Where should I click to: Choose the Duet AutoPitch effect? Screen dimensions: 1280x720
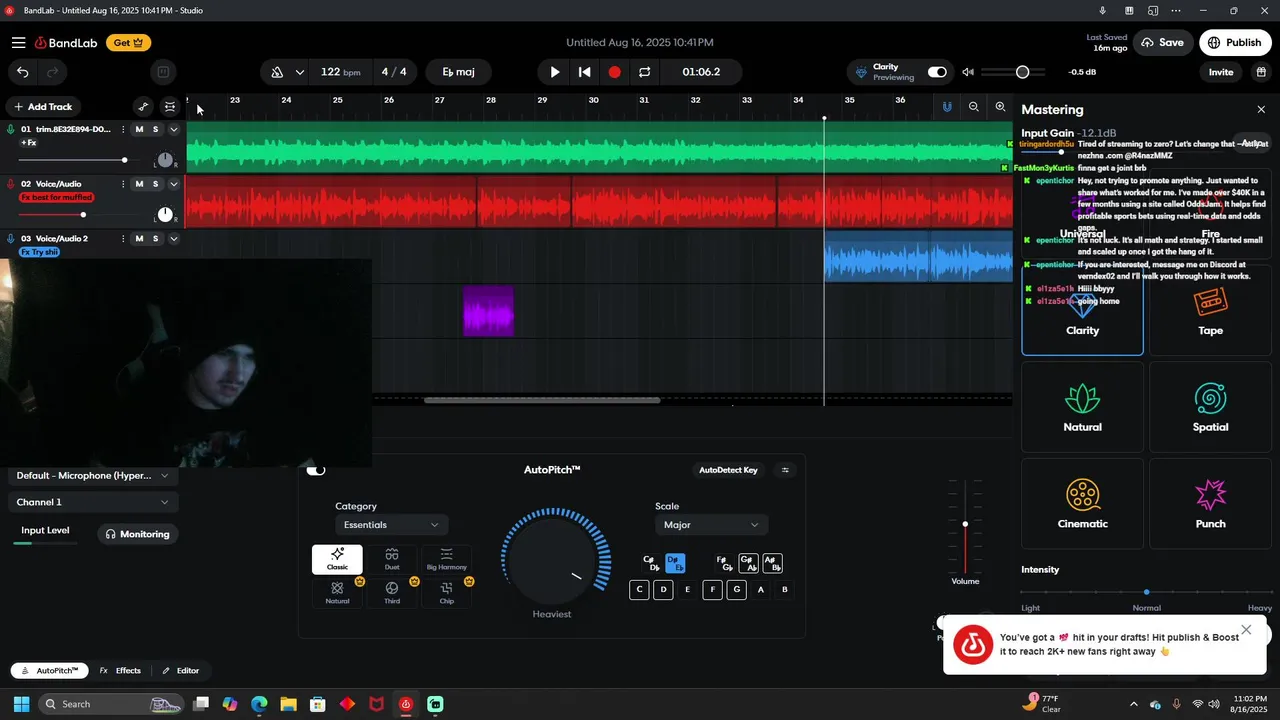[x=392, y=559]
